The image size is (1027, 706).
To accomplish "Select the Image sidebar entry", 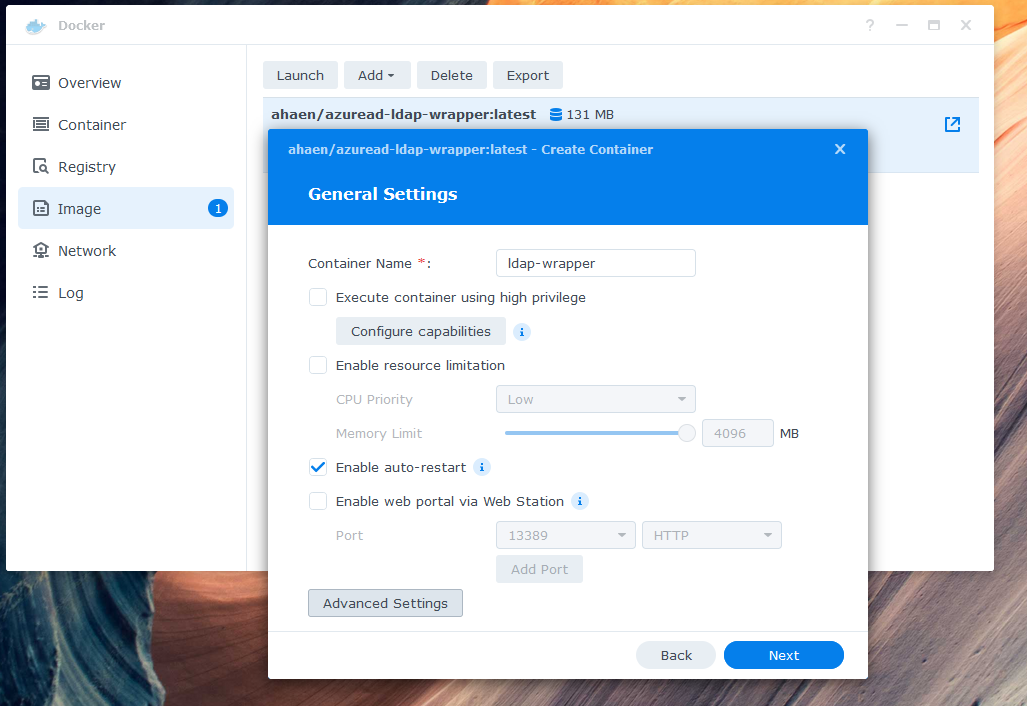I will click(x=126, y=208).
